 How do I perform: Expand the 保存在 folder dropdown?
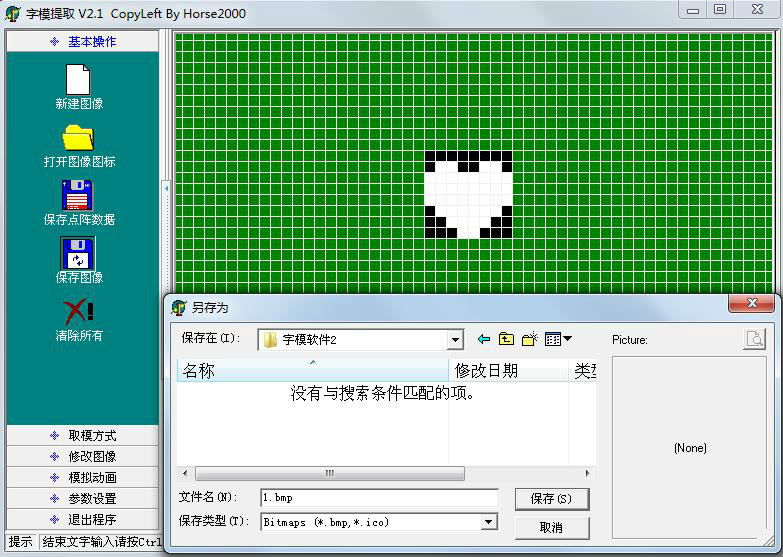455,340
